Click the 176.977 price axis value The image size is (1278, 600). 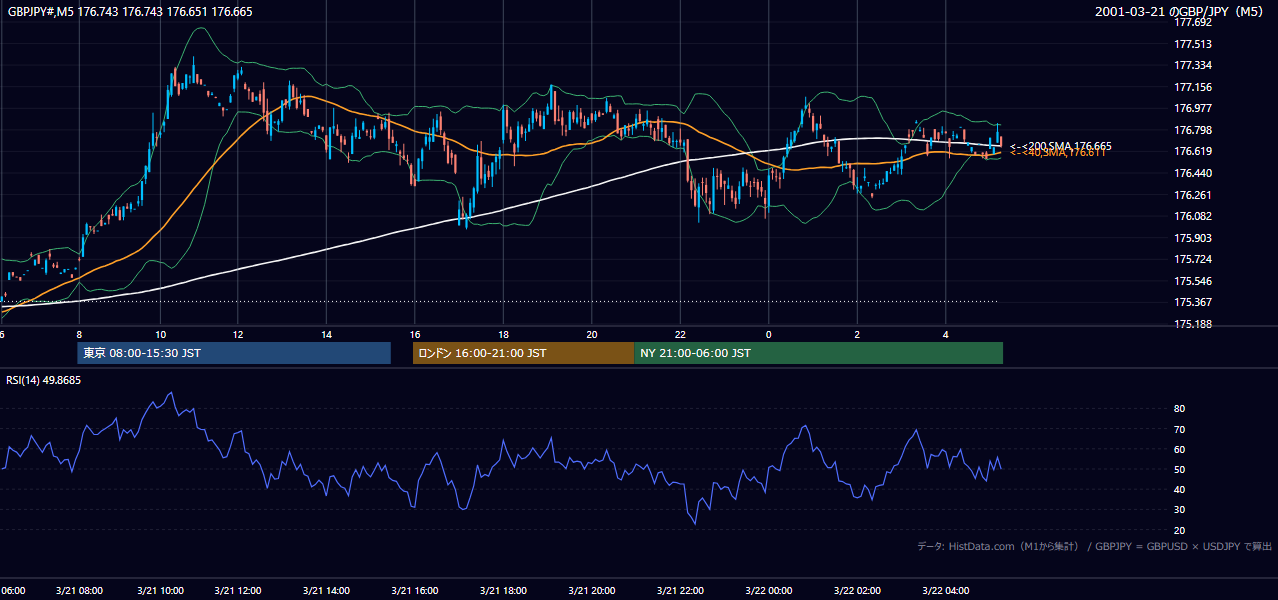pos(1192,108)
